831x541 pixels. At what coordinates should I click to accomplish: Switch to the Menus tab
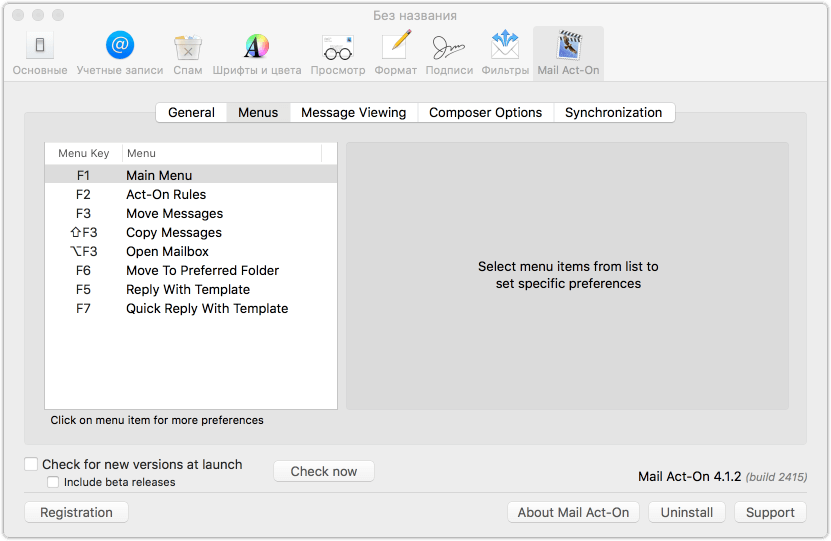pyautogui.click(x=258, y=112)
